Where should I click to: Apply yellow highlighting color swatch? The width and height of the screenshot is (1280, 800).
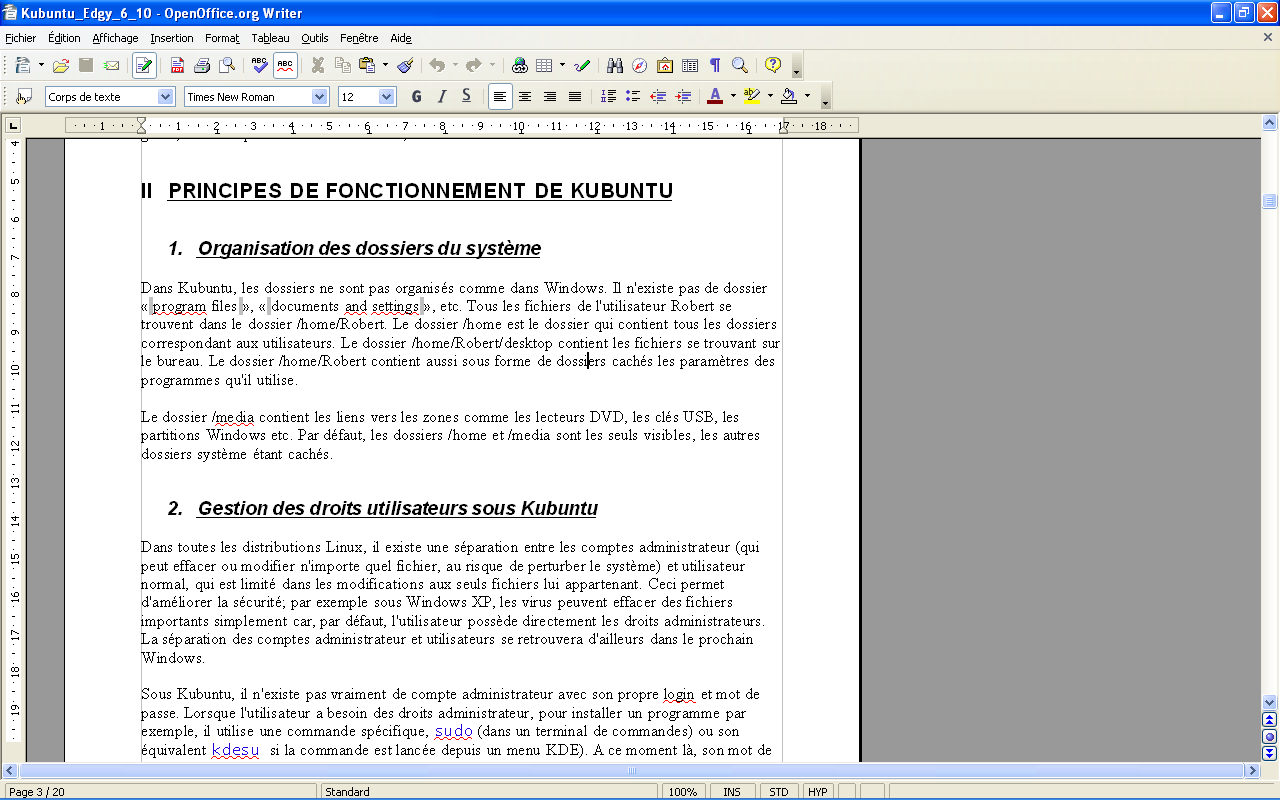pos(752,96)
